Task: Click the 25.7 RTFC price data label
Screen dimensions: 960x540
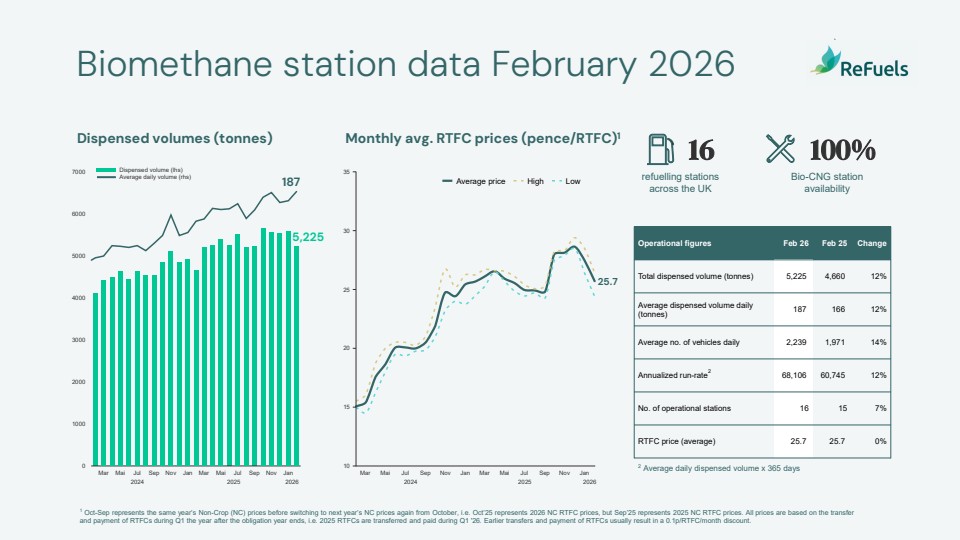Action: (x=609, y=283)
